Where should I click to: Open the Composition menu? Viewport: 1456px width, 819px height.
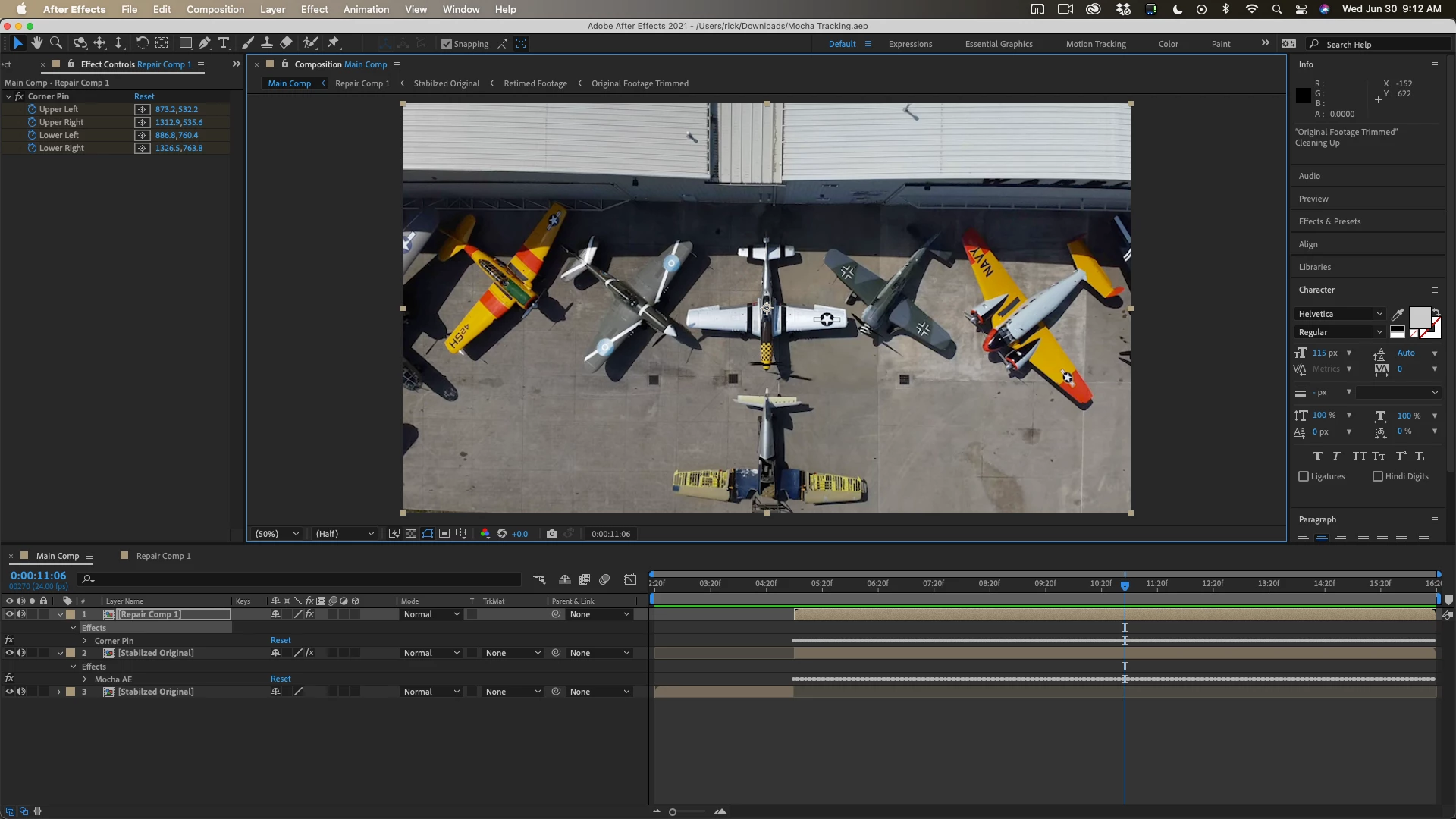(215, 9)
